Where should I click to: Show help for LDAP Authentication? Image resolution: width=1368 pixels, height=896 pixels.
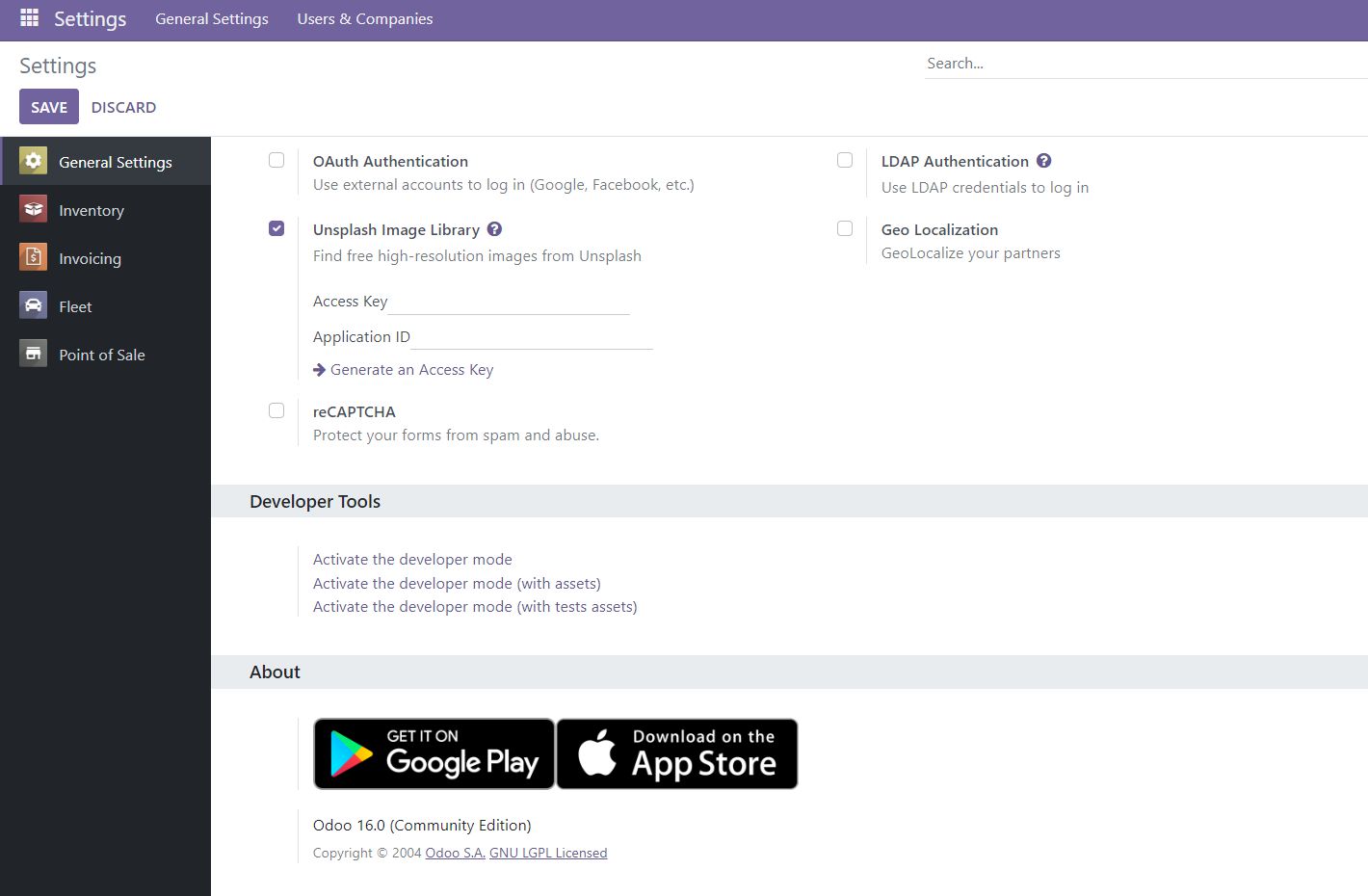click(x=1043, y=161)
